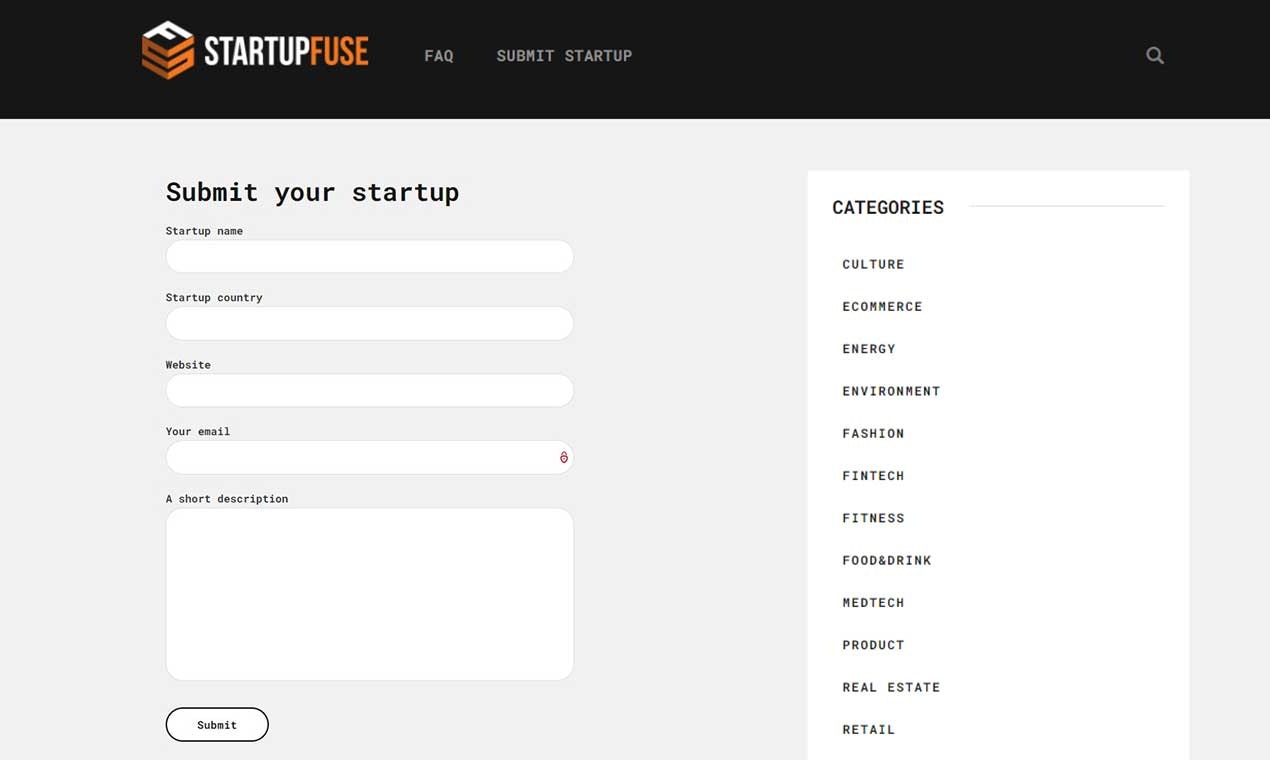Focus the Startup country field

tap(369, 323)
